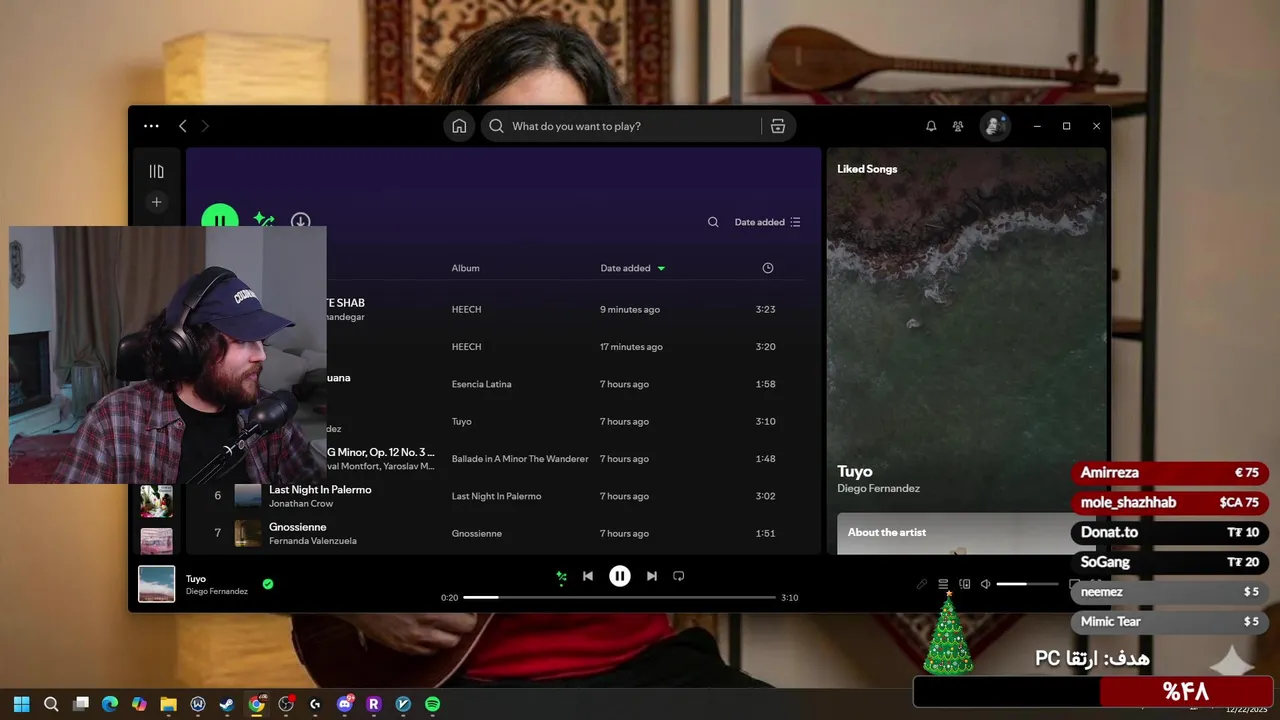Open Microsoft Edge from the taskbar
1280x720 pixels.
[110, 704]
